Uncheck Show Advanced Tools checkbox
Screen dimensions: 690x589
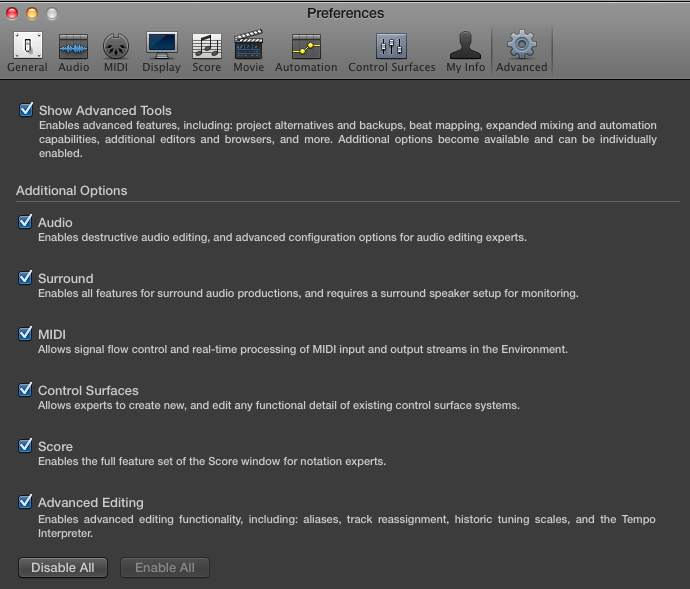(x=26, y=109)
